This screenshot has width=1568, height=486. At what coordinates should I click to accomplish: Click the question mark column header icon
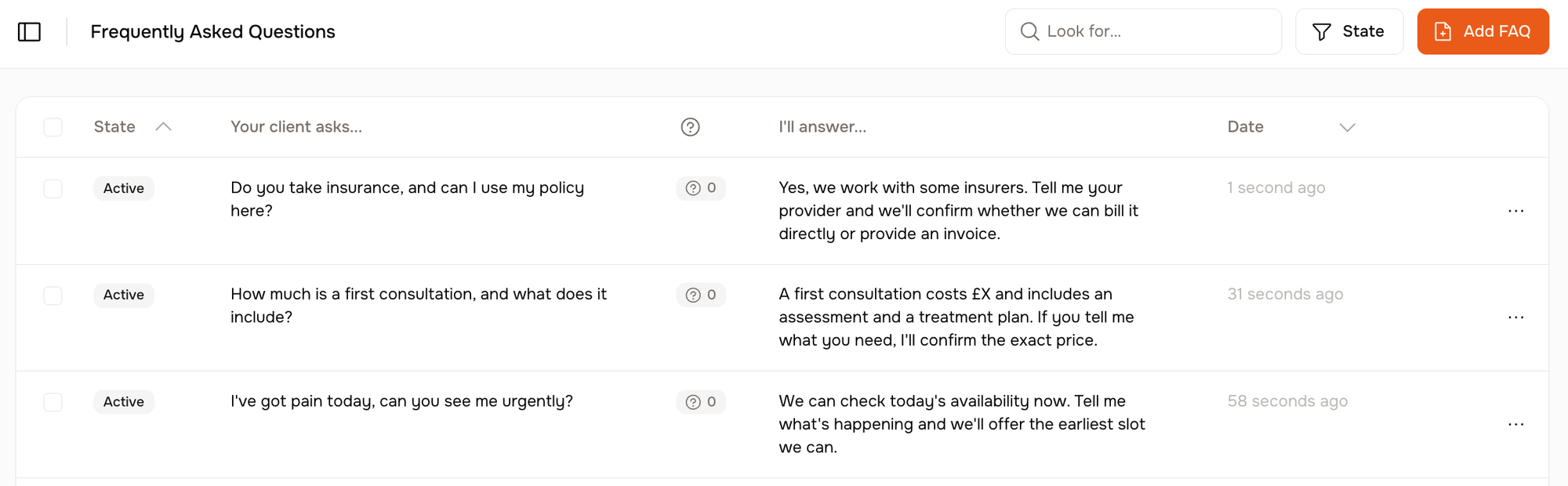pyautogui.click(x=690, y=127)
